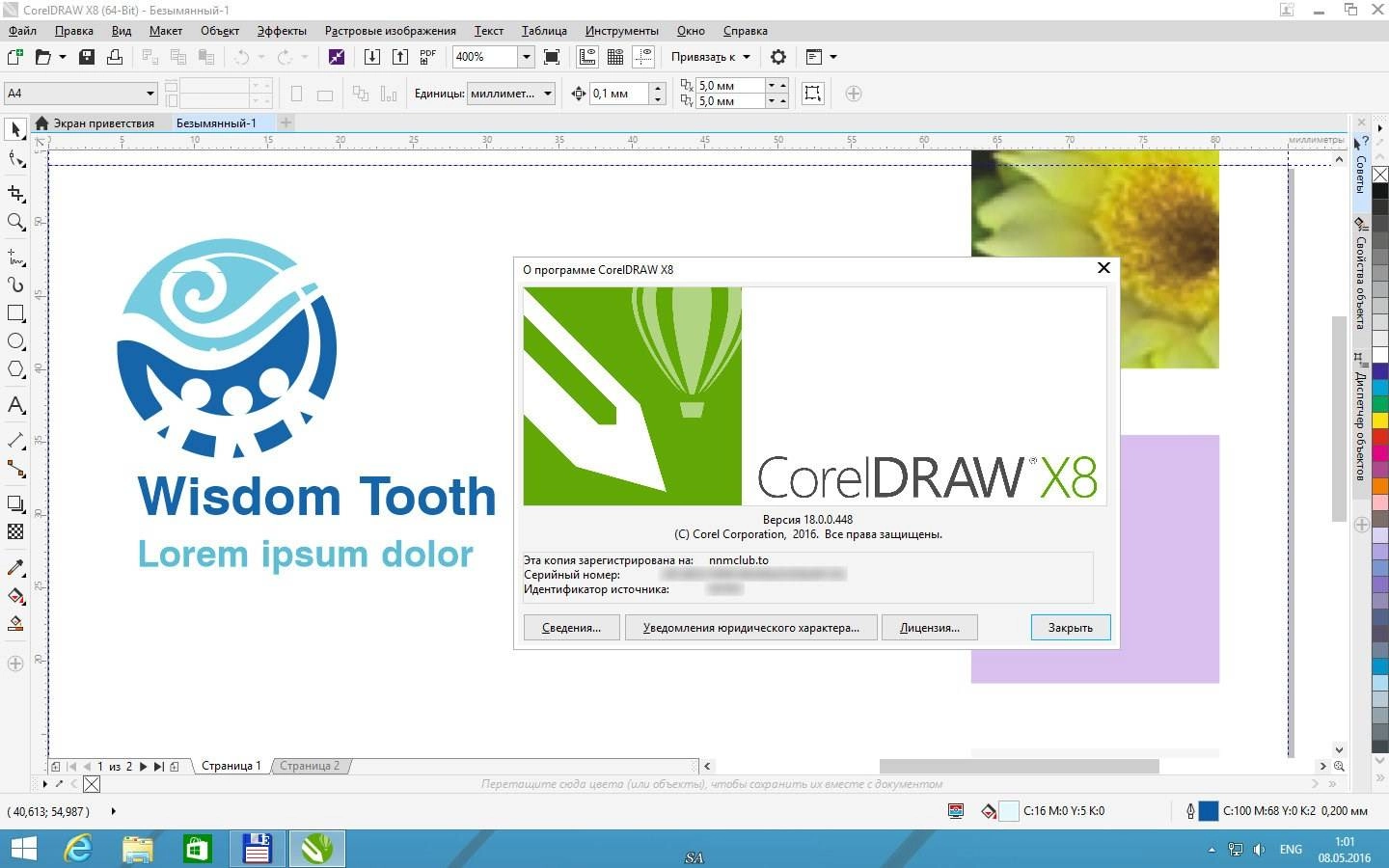This screenshot has width=1389, height=868.
Task: Open File Explorer from taskbar
Action: click(x=138, y=849)
